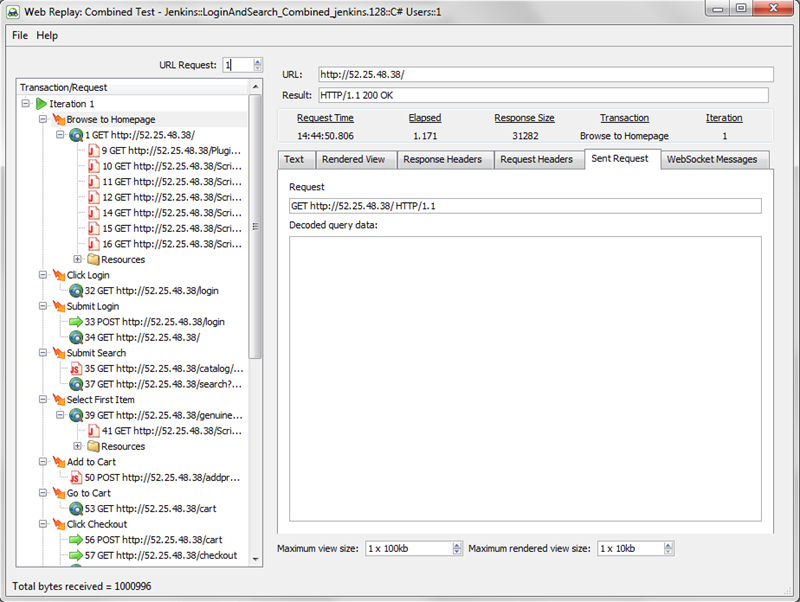Click the globe icon for 53 GET cart

point(75,509)
